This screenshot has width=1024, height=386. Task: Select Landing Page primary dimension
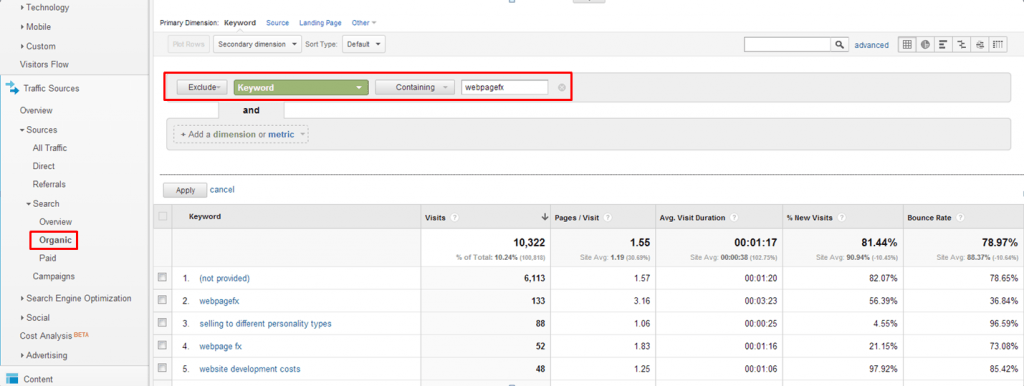320,23
